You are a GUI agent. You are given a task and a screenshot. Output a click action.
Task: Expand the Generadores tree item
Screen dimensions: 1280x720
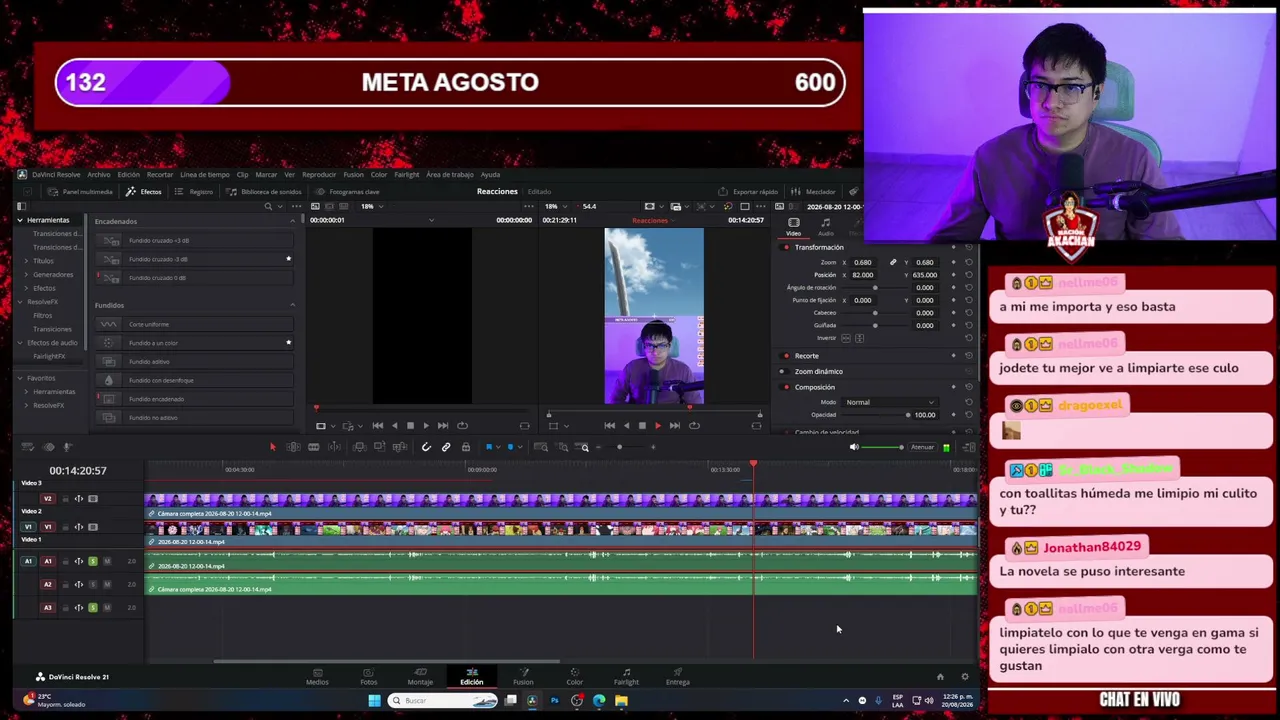tap(27, 275)
